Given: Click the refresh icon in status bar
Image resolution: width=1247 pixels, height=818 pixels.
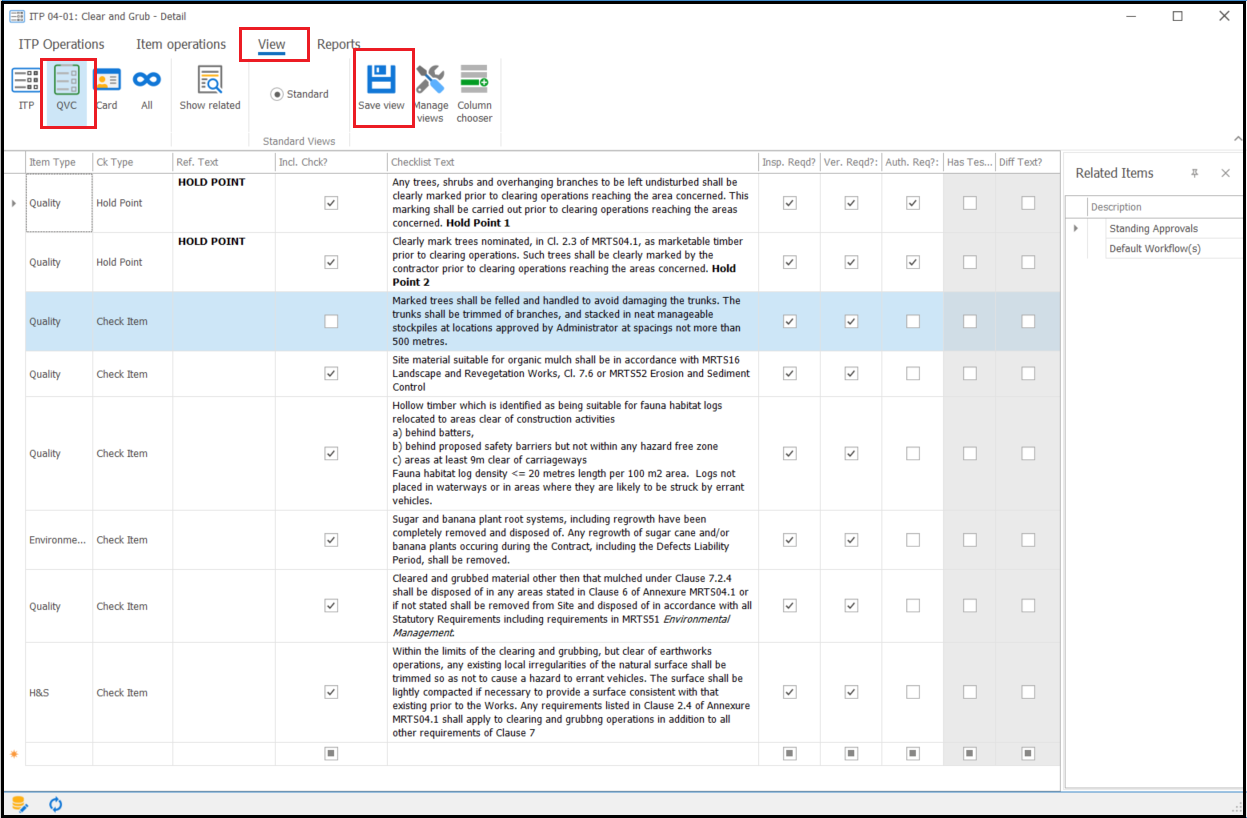Looking at the screenshot, I should (56, 804).
